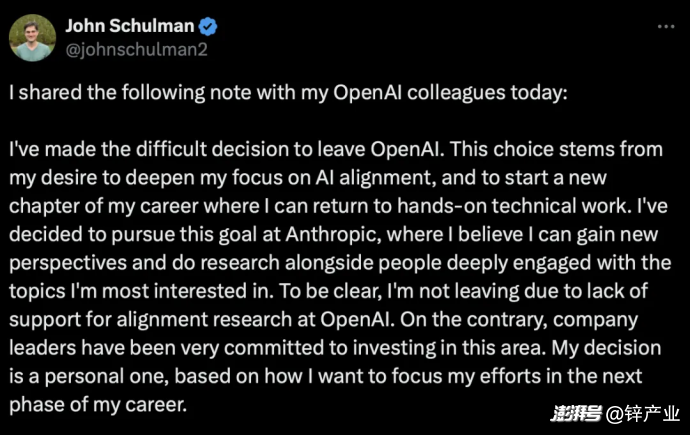690x435 pixels.
Task: Click the word Anthropic in the tweet
Action: tap(333, 234)
